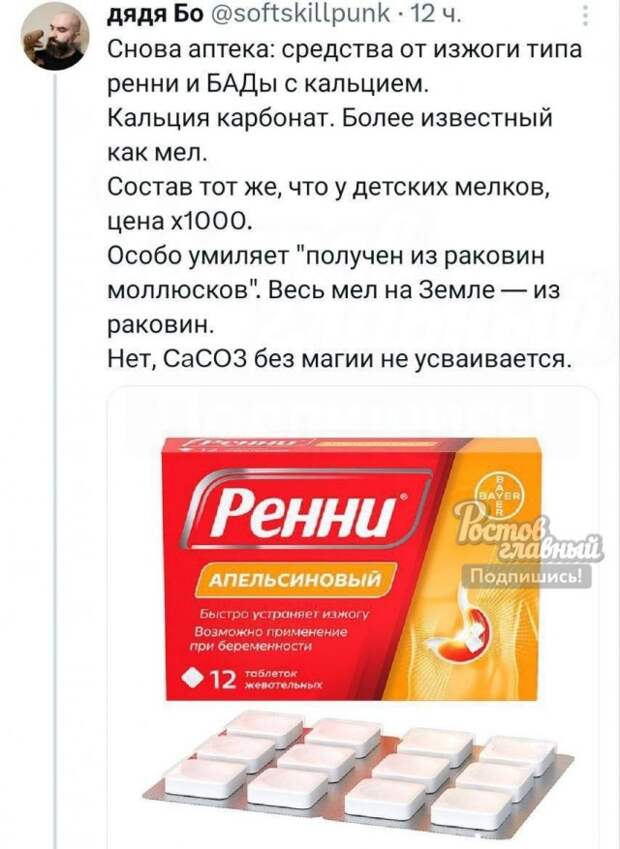Click the line 'Нет, CaCO3 без магии'
The image size is (620, 849).
coord(340,359)
